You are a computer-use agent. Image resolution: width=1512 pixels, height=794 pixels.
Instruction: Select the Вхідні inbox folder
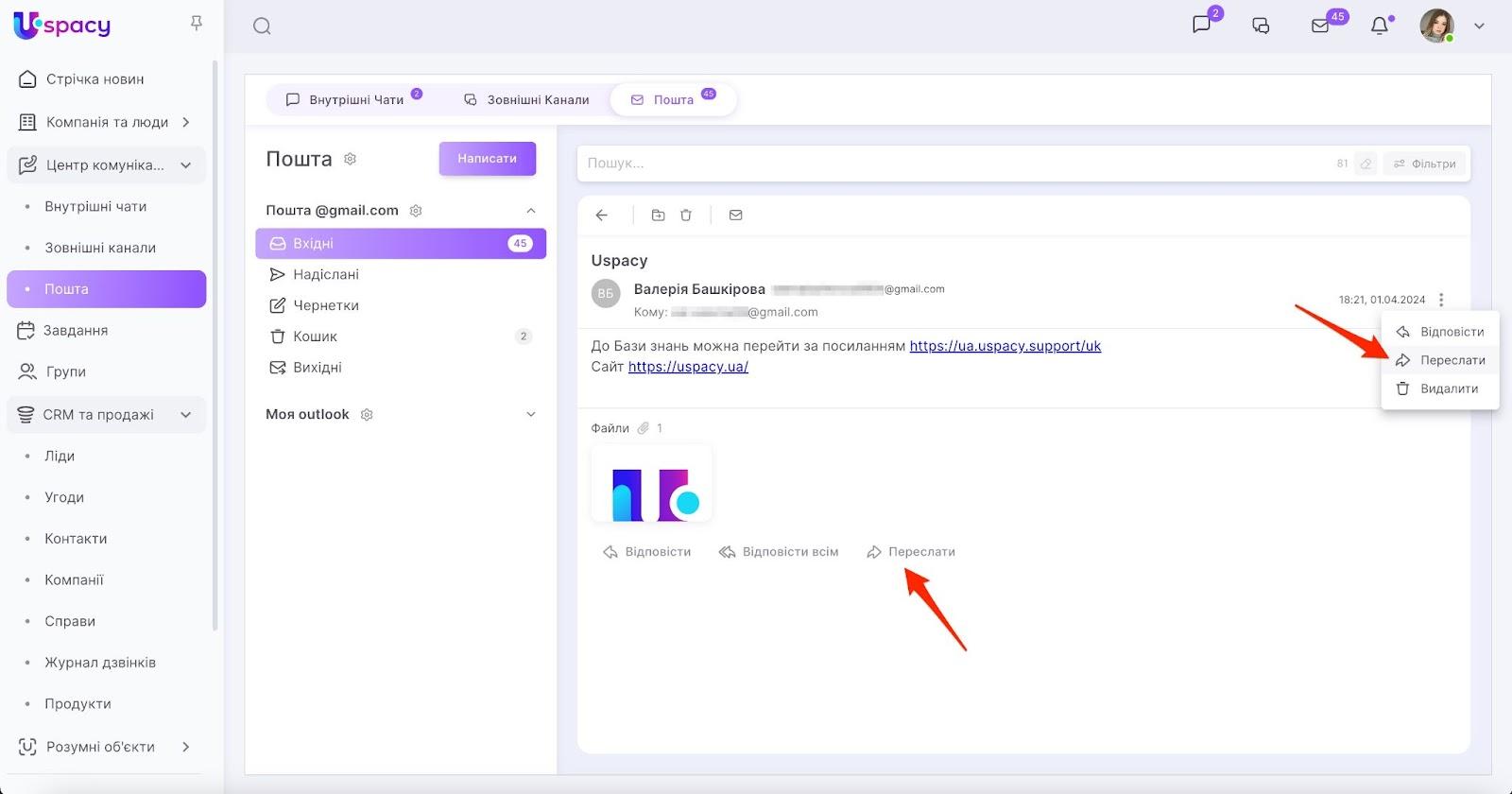(x=401, y=243)
